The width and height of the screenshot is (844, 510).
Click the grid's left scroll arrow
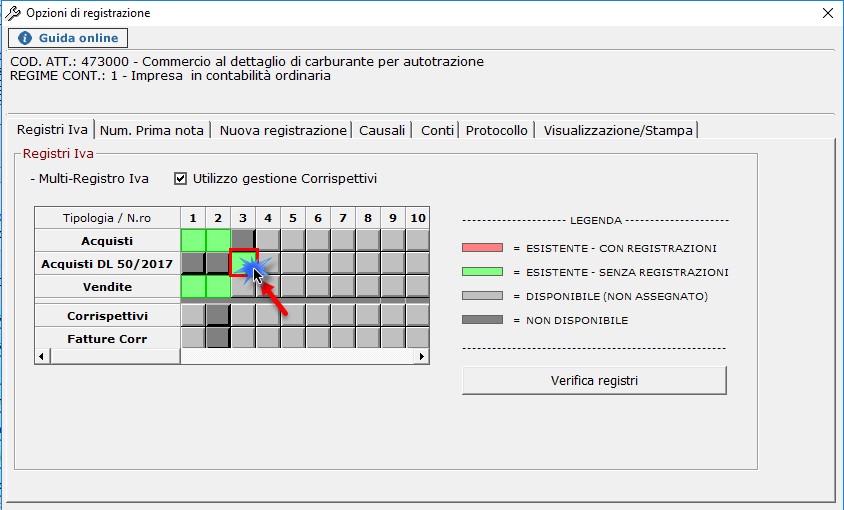click(42, 357)
